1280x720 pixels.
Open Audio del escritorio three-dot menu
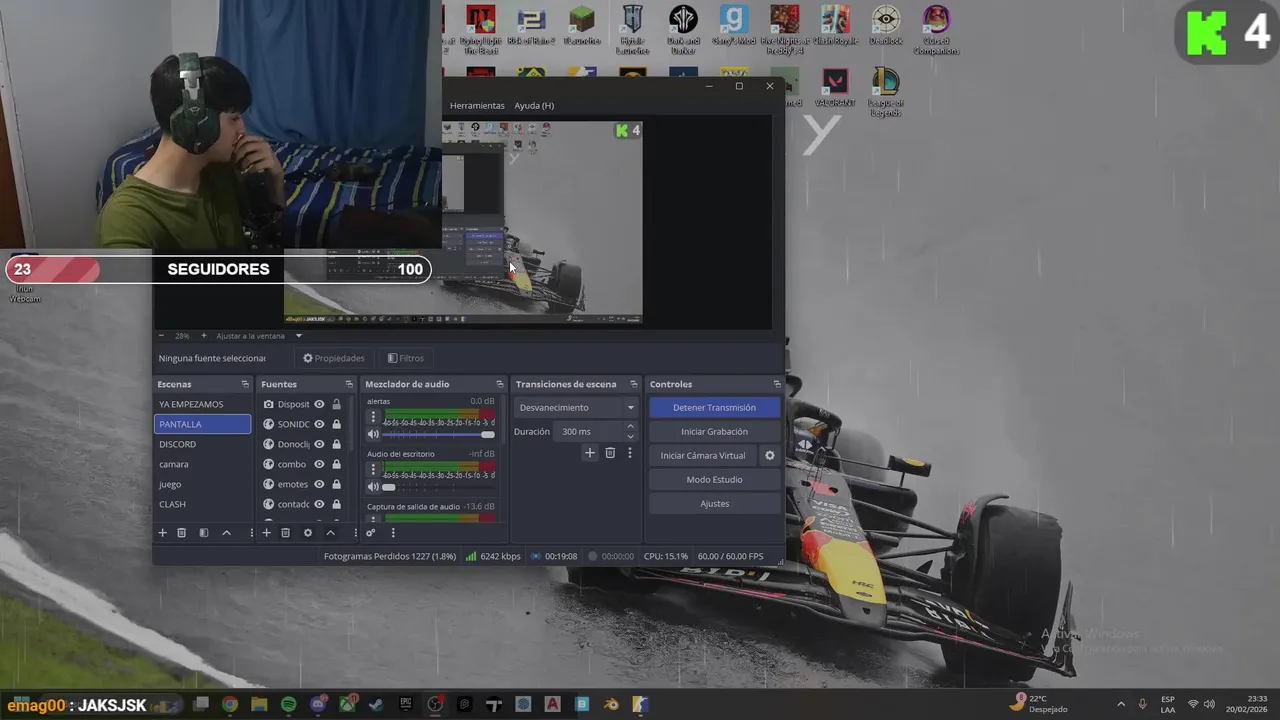point(373,470)
